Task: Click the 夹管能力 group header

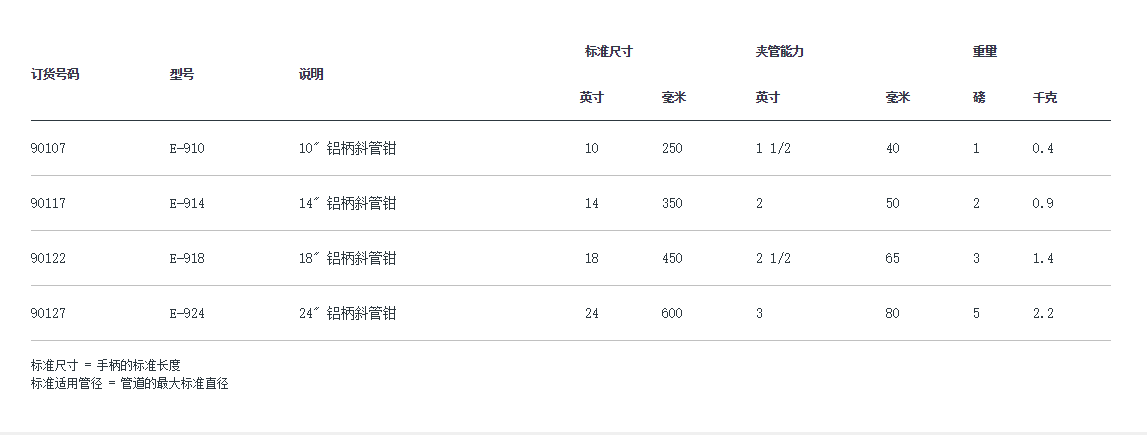Action: (779, 51)
